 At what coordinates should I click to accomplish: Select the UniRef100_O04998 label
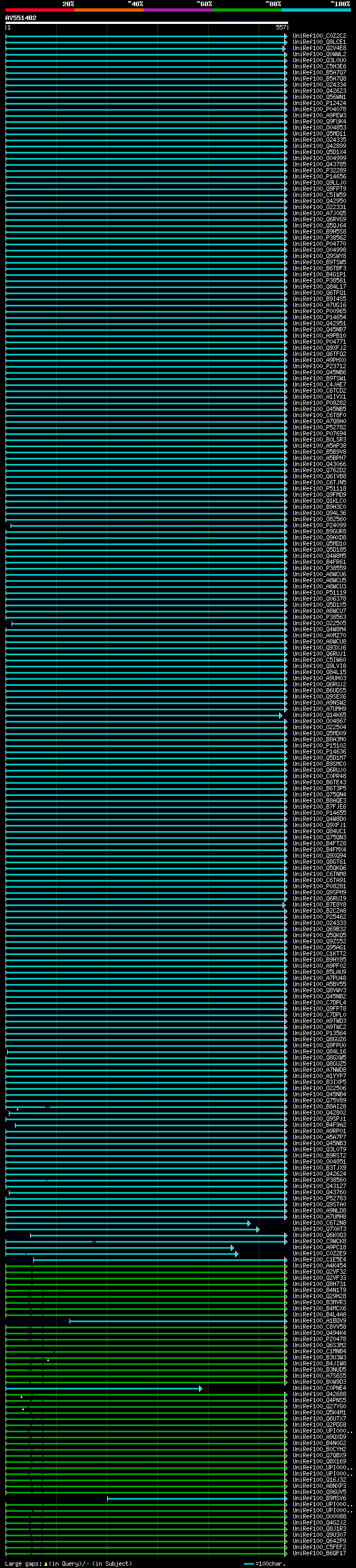pyautogui.click(x=319, y=250)
